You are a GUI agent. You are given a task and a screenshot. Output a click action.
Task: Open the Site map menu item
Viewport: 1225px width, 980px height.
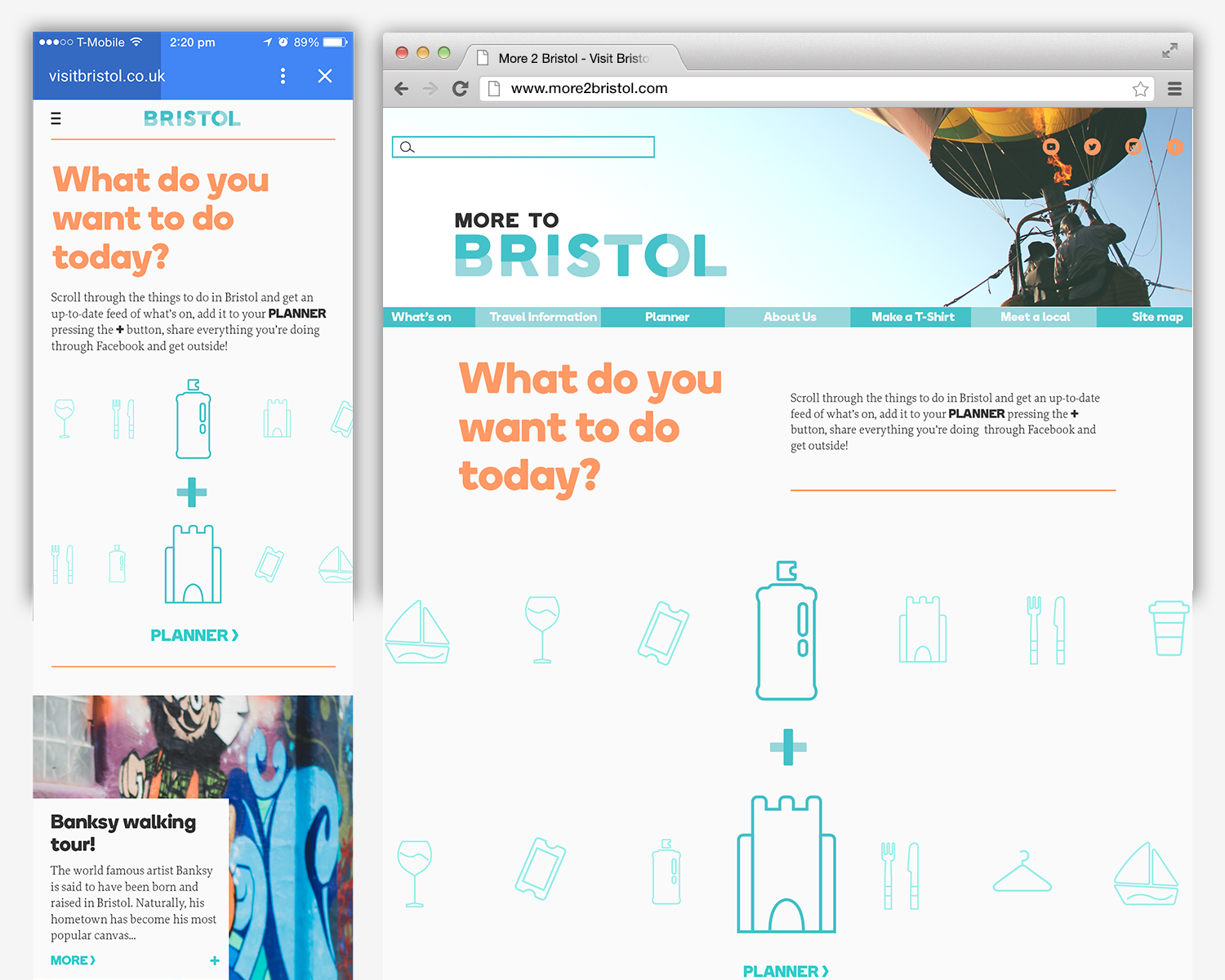1146,317
